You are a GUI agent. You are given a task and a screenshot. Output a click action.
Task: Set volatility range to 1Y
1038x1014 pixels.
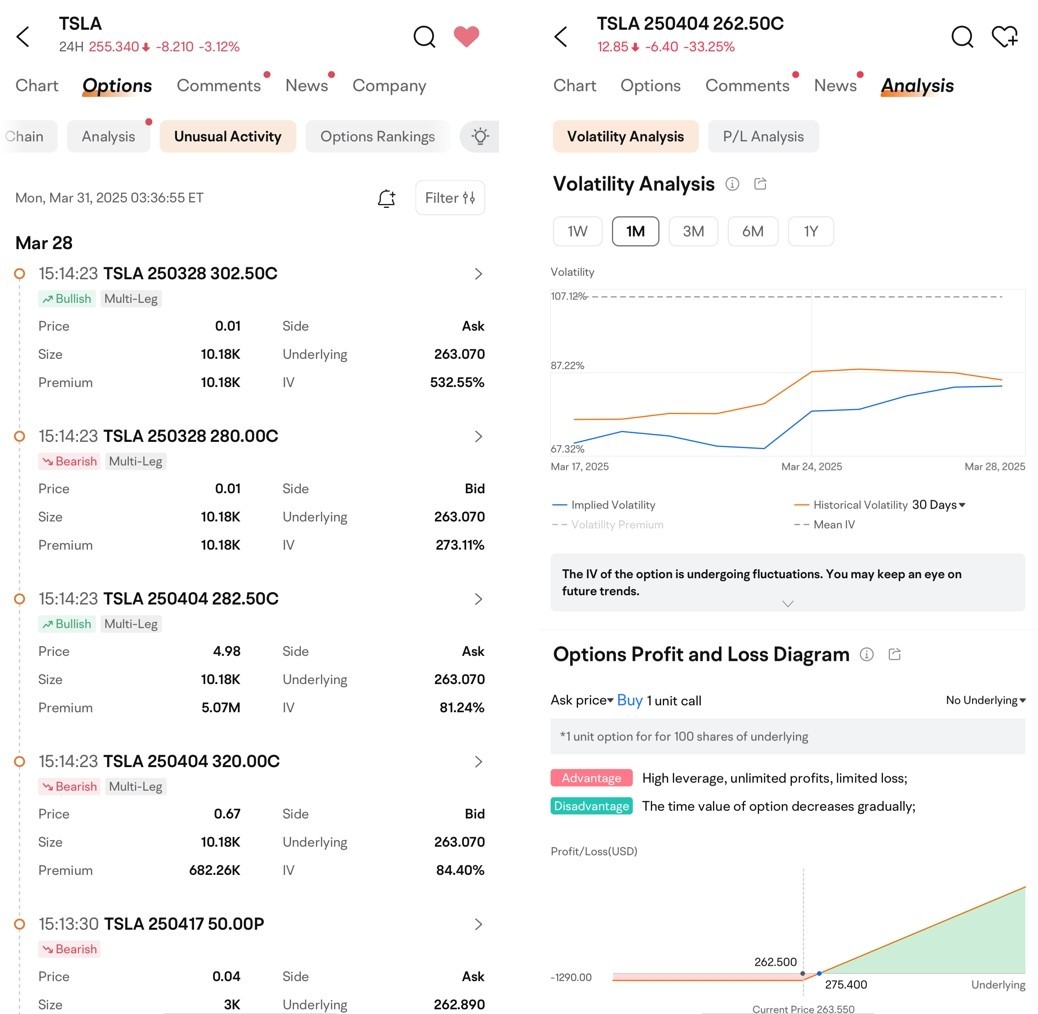[x=811, y=232]
